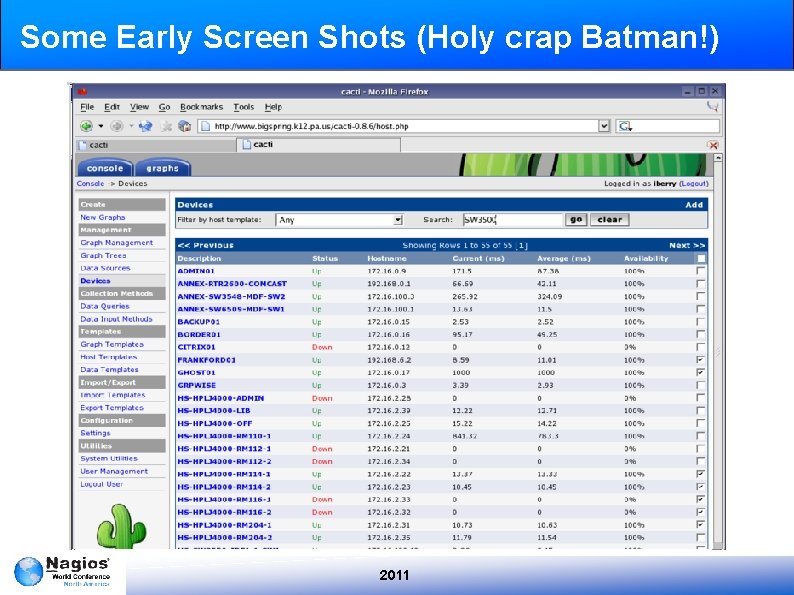
Task: Click the Add device link
Action: (694, 205)
